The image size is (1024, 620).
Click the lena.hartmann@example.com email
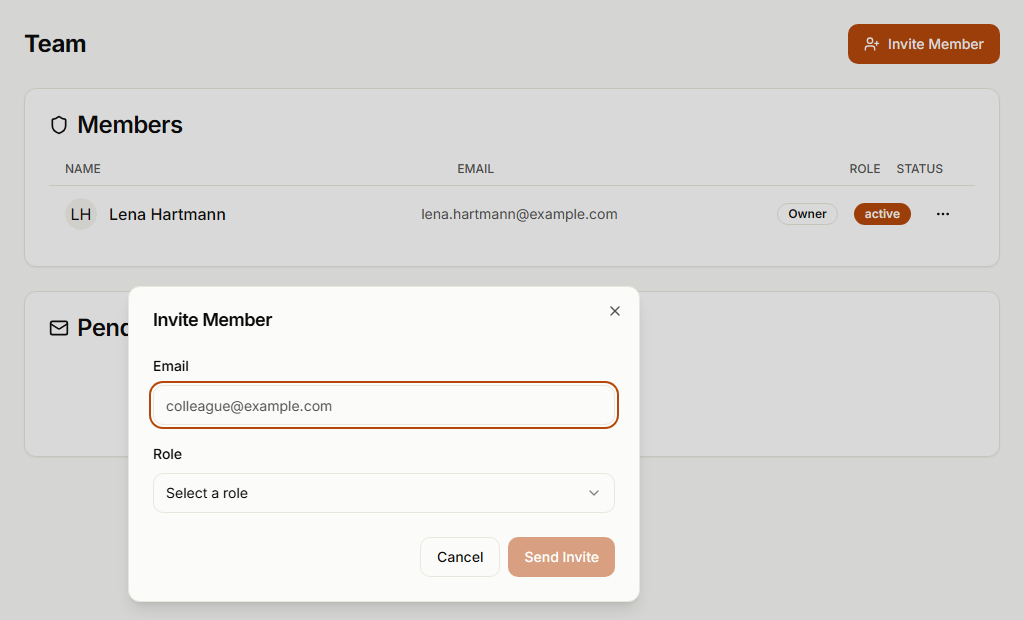(519, 214)
